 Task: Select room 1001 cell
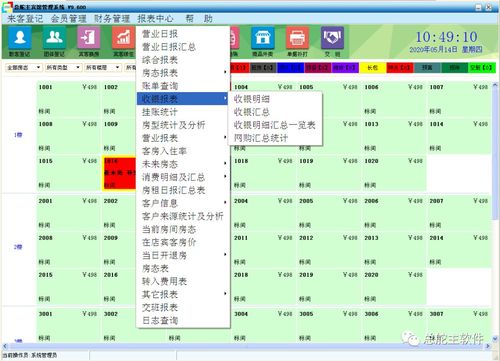coord(68,99)
